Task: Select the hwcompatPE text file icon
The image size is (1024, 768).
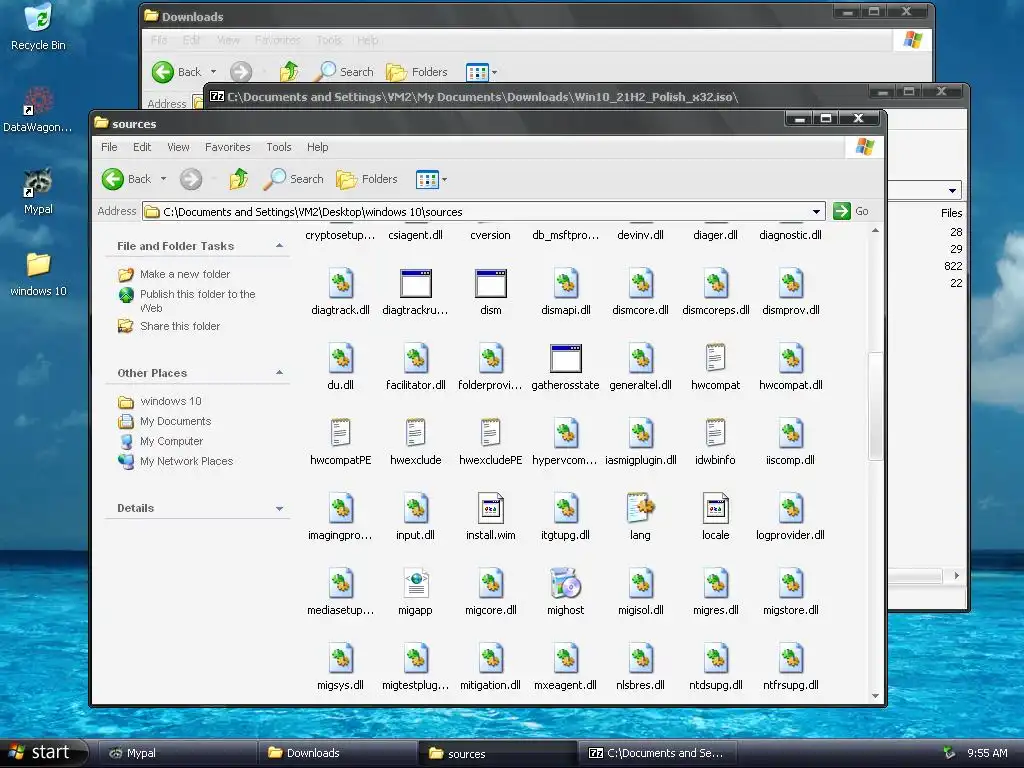Action: (x=340, y=433)
